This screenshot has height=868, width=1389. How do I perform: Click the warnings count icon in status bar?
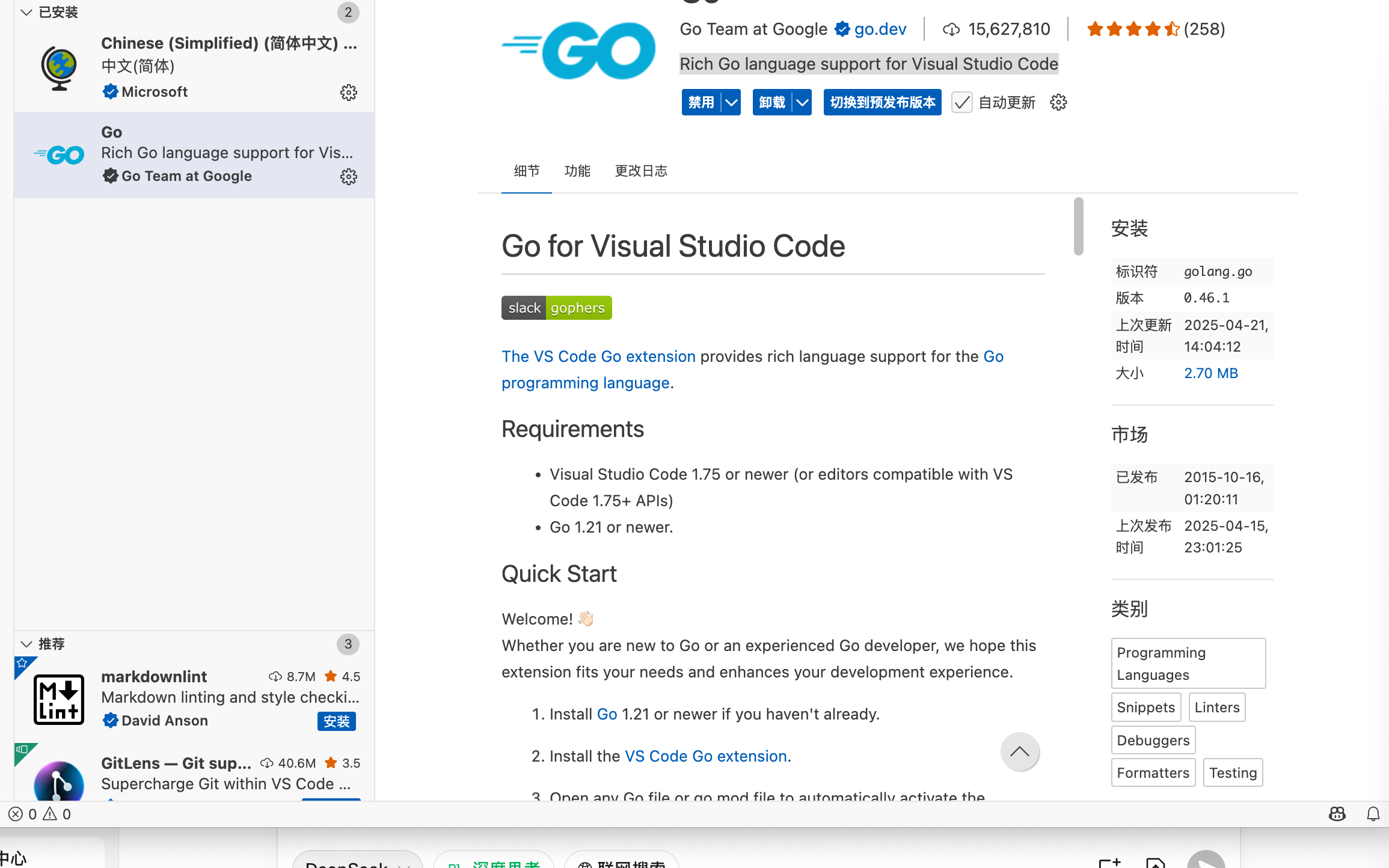pos(50,815)
